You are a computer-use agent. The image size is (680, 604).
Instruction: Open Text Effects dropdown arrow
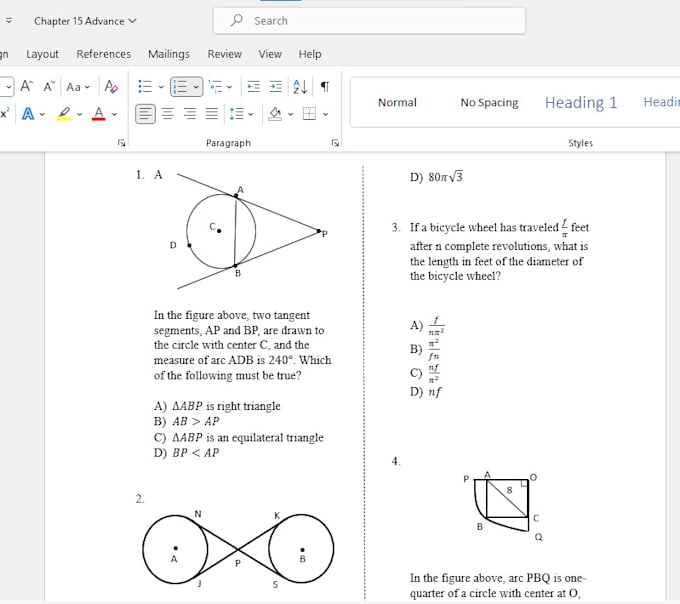(42, 114)
